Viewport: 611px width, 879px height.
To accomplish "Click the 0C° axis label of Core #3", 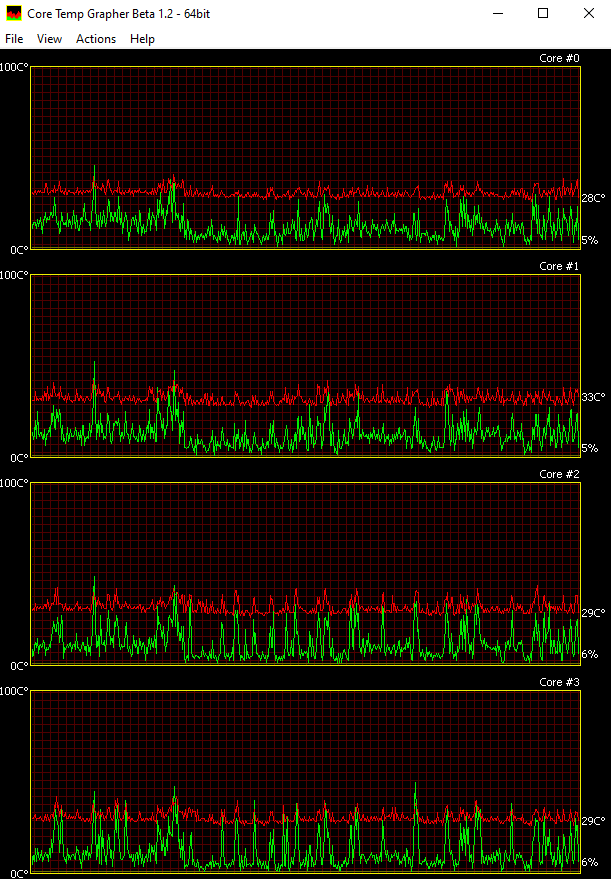I will pos(19,873).
